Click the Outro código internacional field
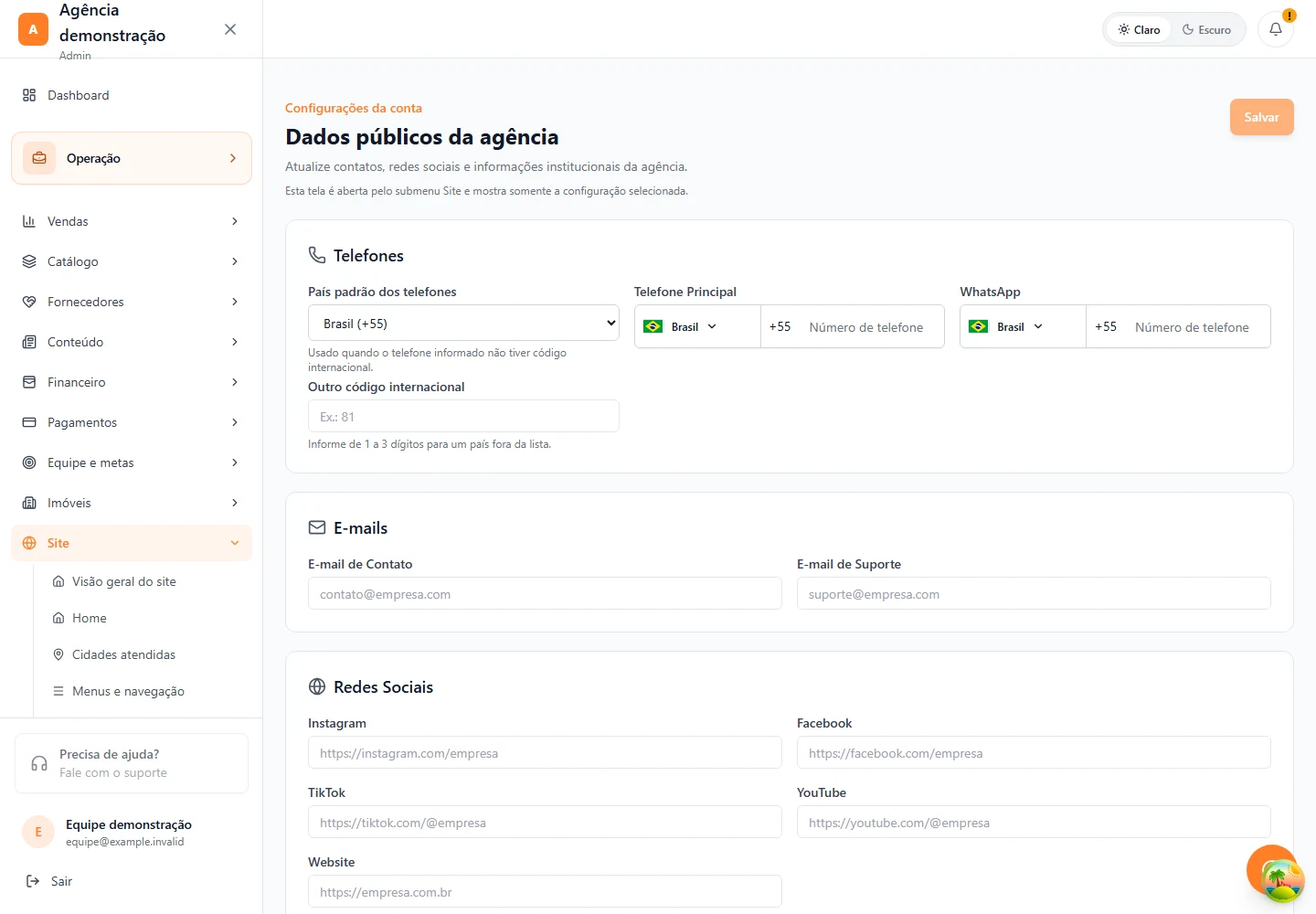This screenshot has height=914, width=1316. 463,416
